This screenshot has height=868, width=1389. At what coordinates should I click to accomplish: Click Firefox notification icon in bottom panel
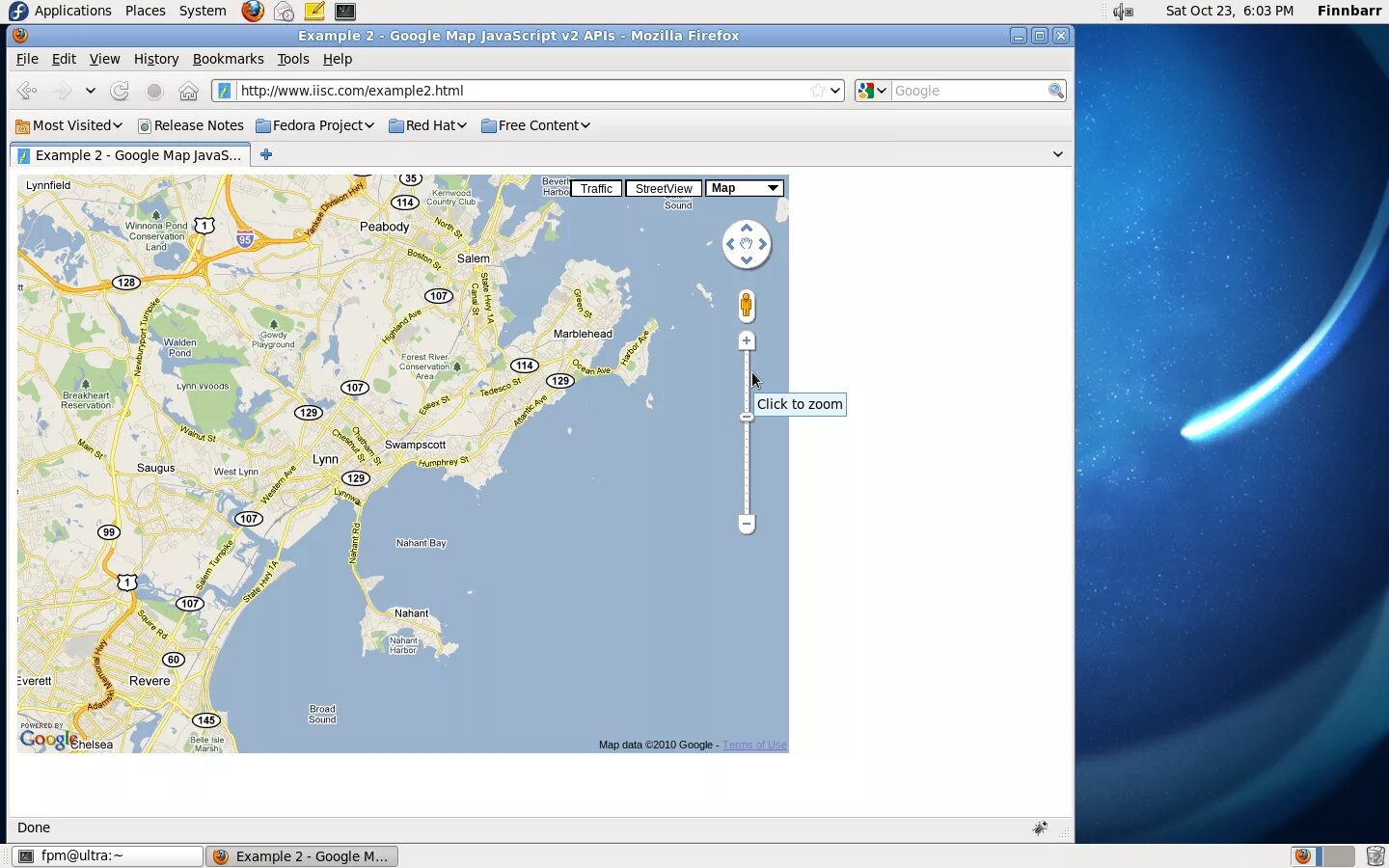pyautogui.click(x=1303, y=856)
